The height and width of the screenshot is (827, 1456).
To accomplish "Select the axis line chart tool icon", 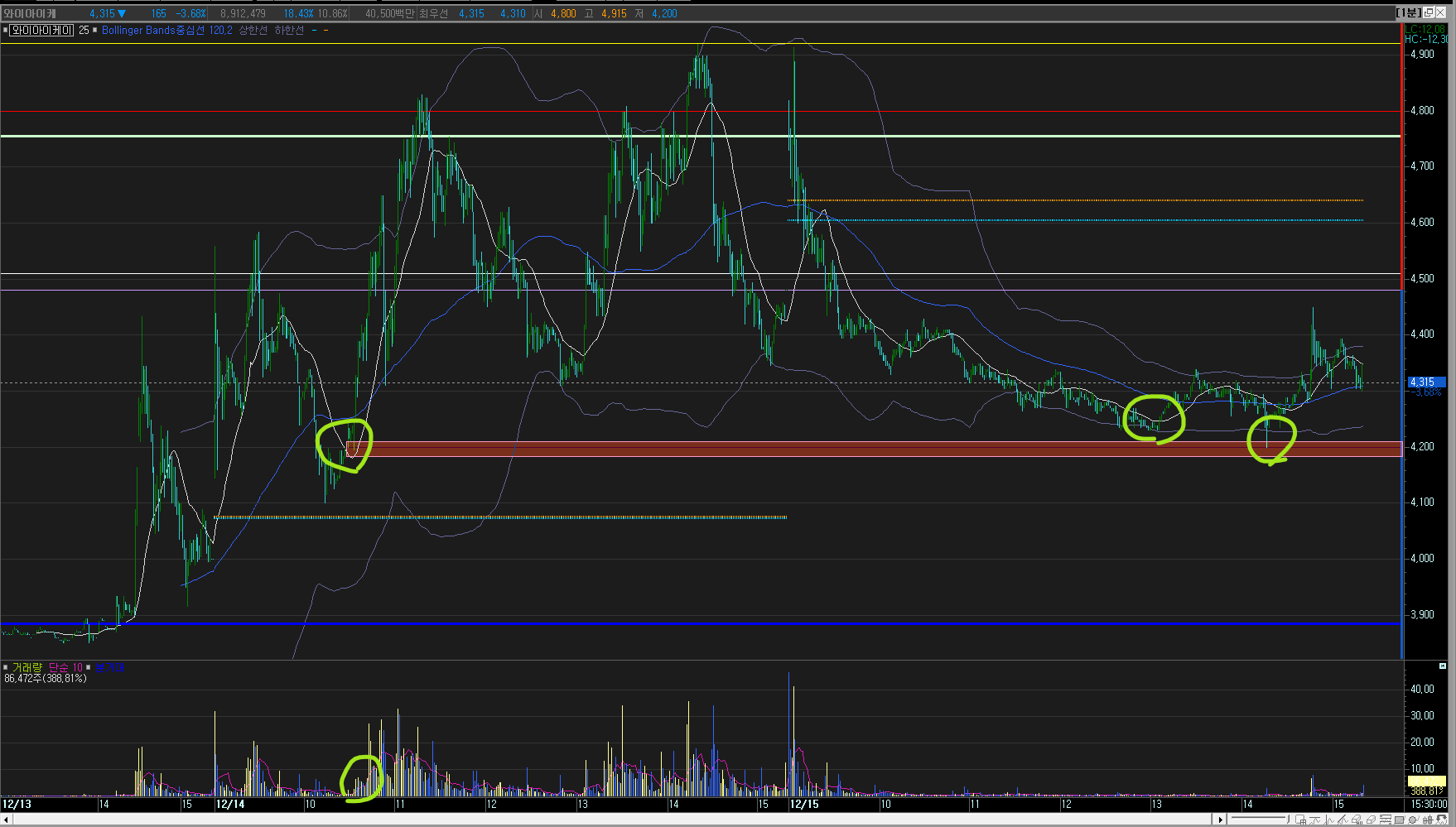I will coord(1328,820).
